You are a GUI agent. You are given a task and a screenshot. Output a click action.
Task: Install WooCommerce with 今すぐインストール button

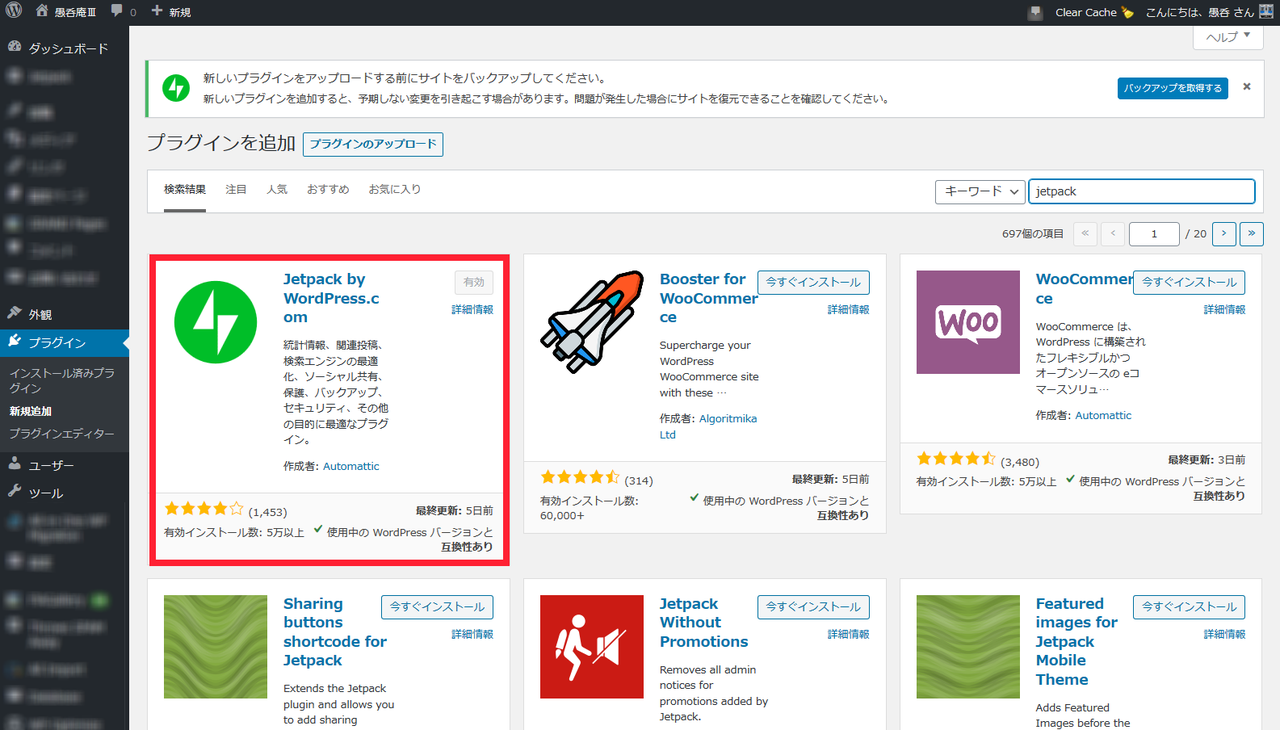(1189, 282)
